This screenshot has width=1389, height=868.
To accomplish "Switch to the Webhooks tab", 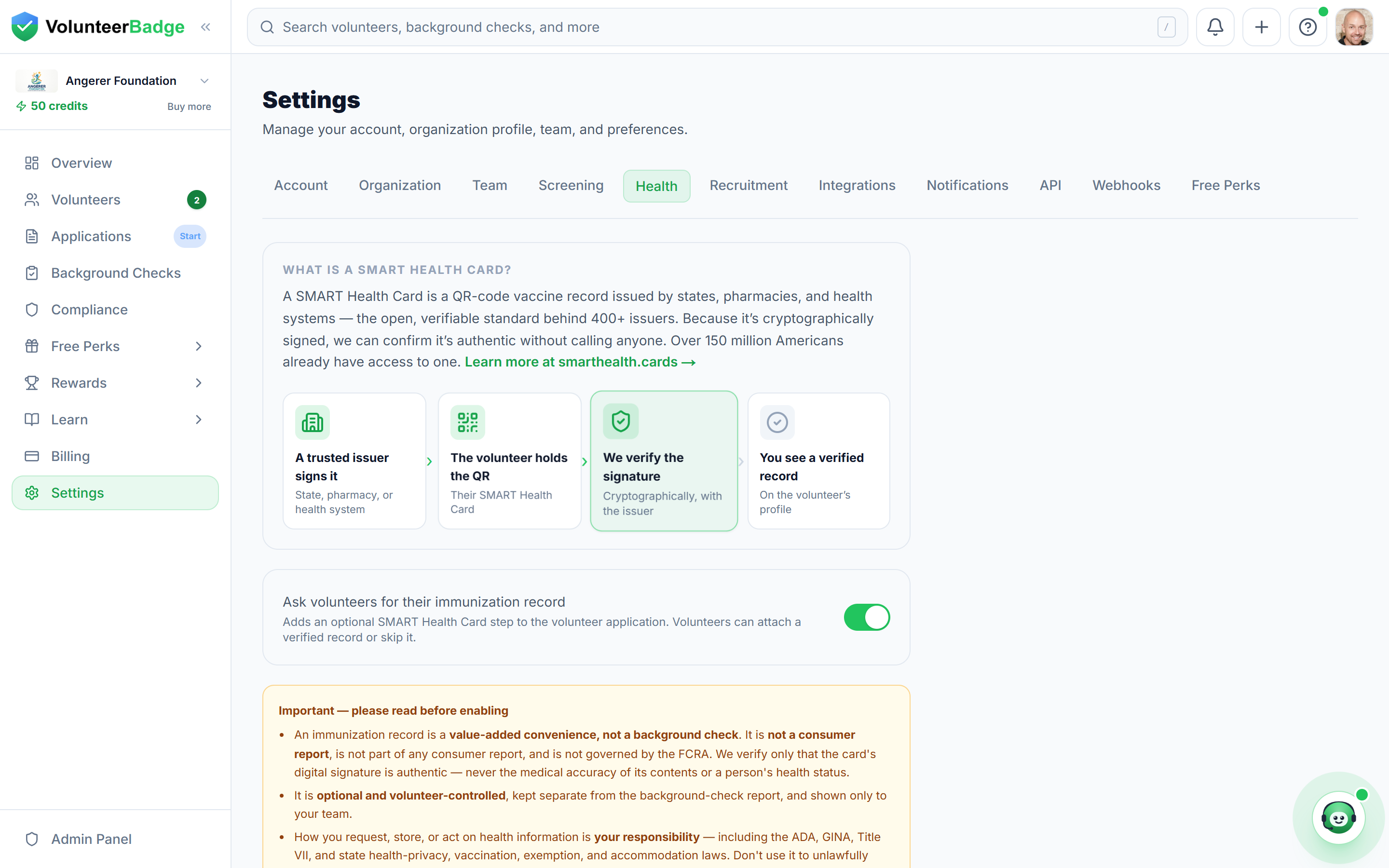I will click(1126, 186).
